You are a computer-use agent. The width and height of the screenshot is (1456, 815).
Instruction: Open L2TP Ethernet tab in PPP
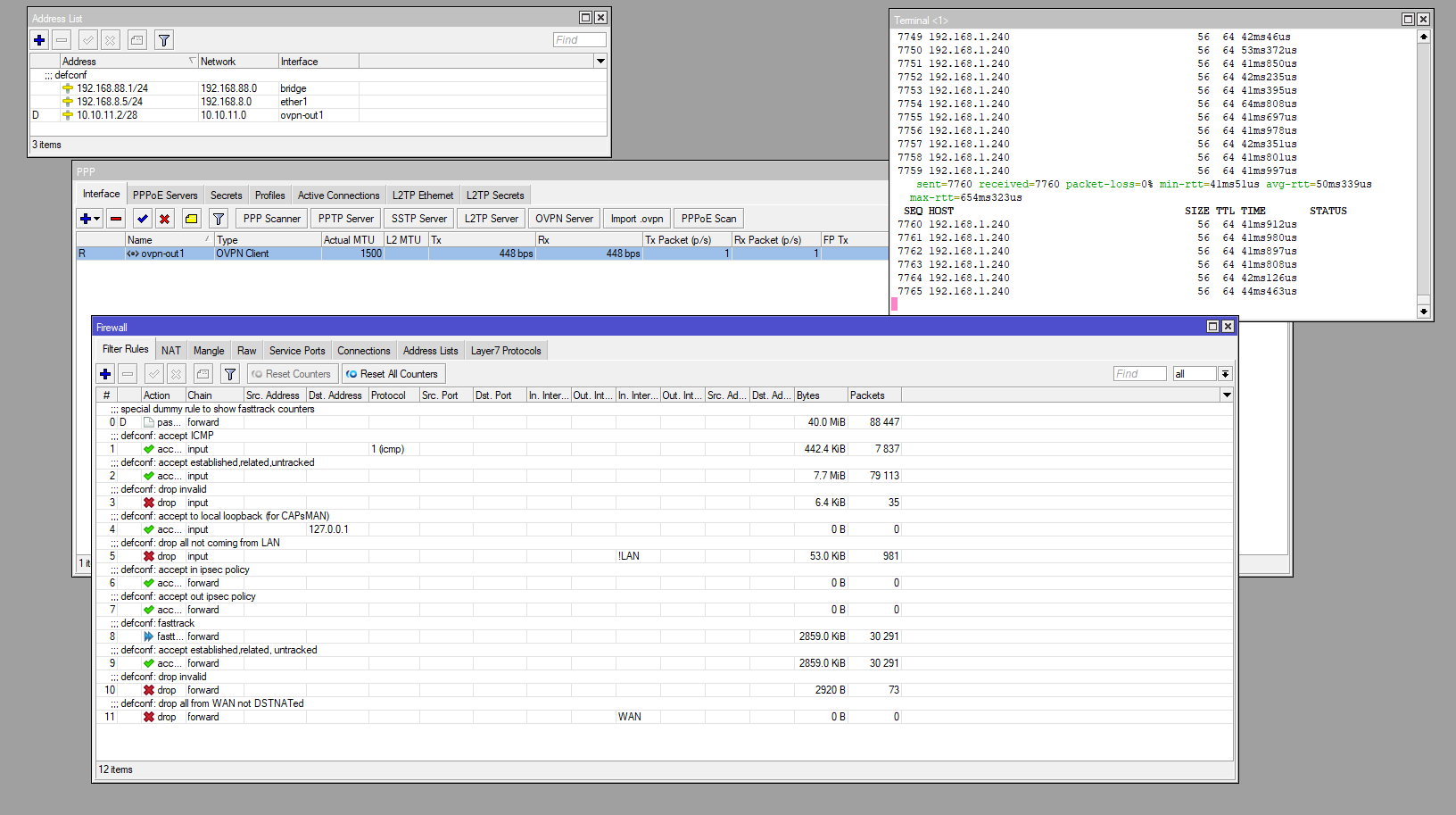(x=423, y=195)
